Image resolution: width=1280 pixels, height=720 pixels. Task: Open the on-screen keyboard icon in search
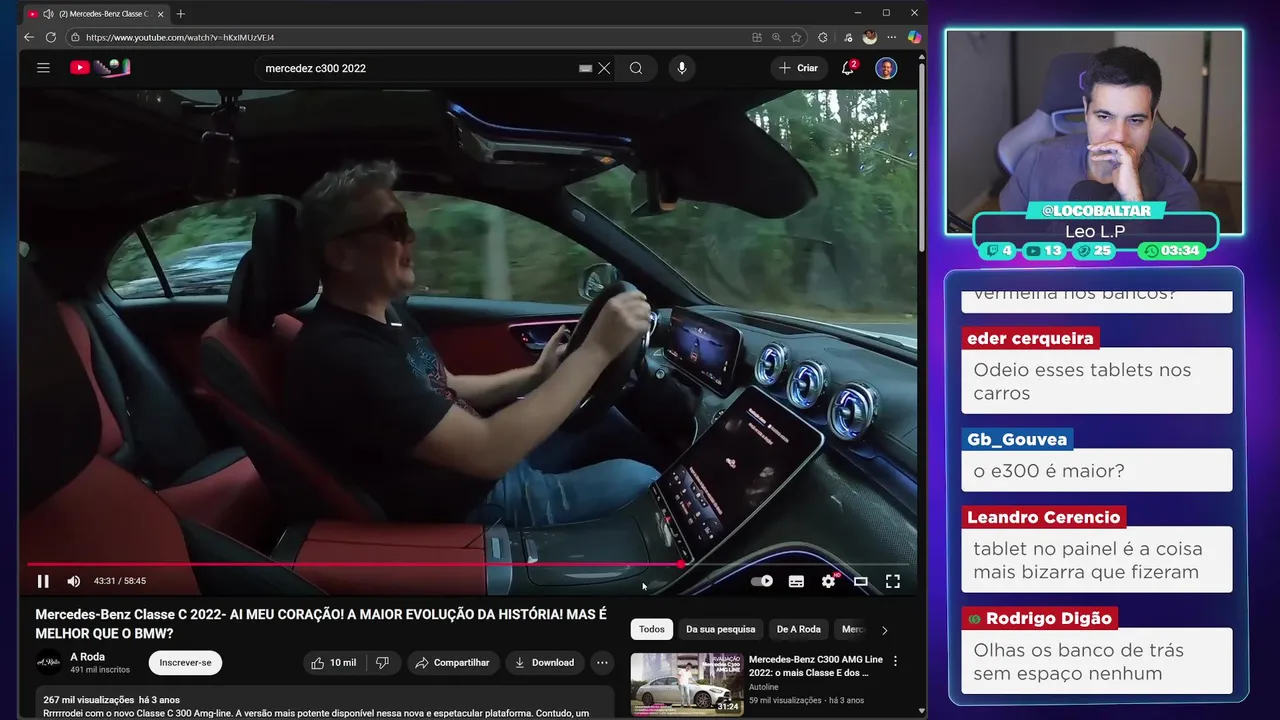click(586, 68)
